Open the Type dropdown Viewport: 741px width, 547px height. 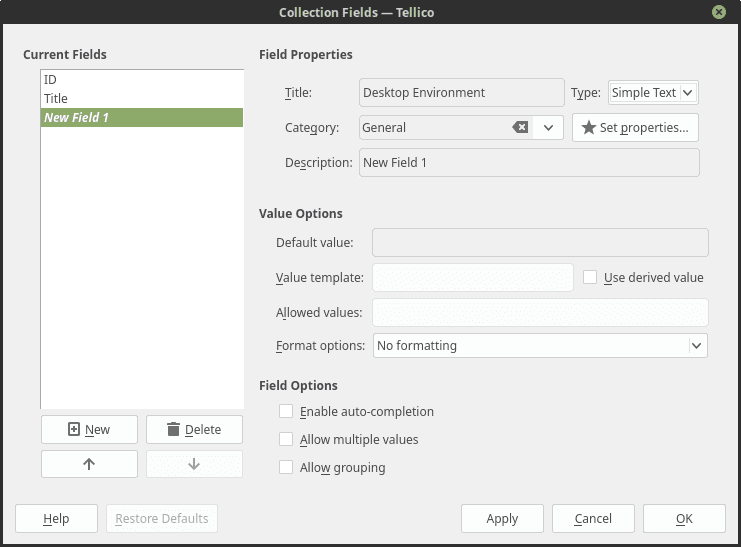(x=653, y=92)
